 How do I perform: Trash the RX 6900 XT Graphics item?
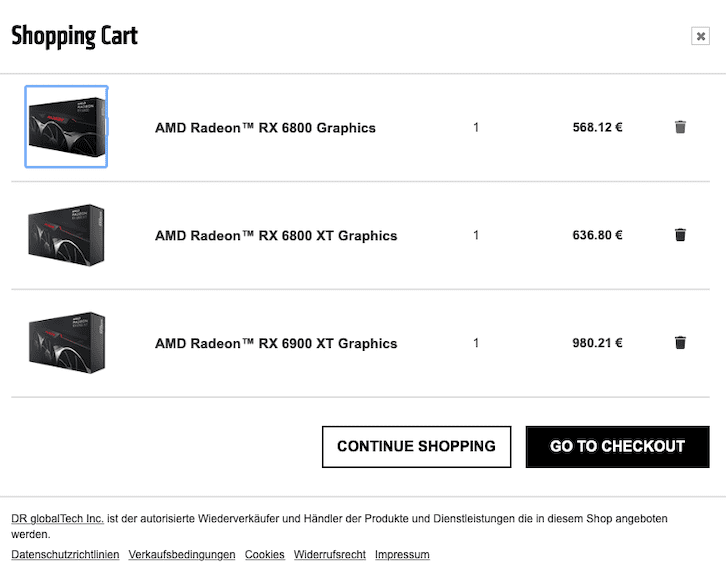(680, 343)
